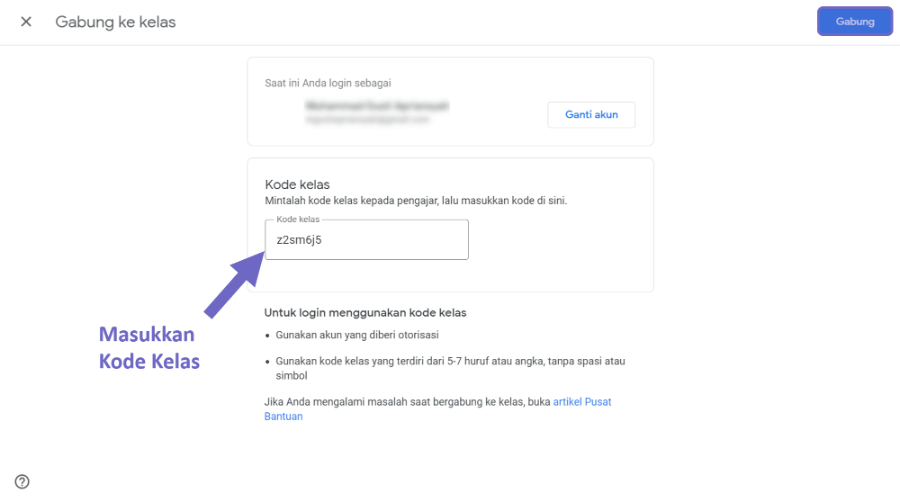900x502 pixels.
Task: Click the Untuk login menggunakan kode kelas heading
Action: tap(365, 313)
